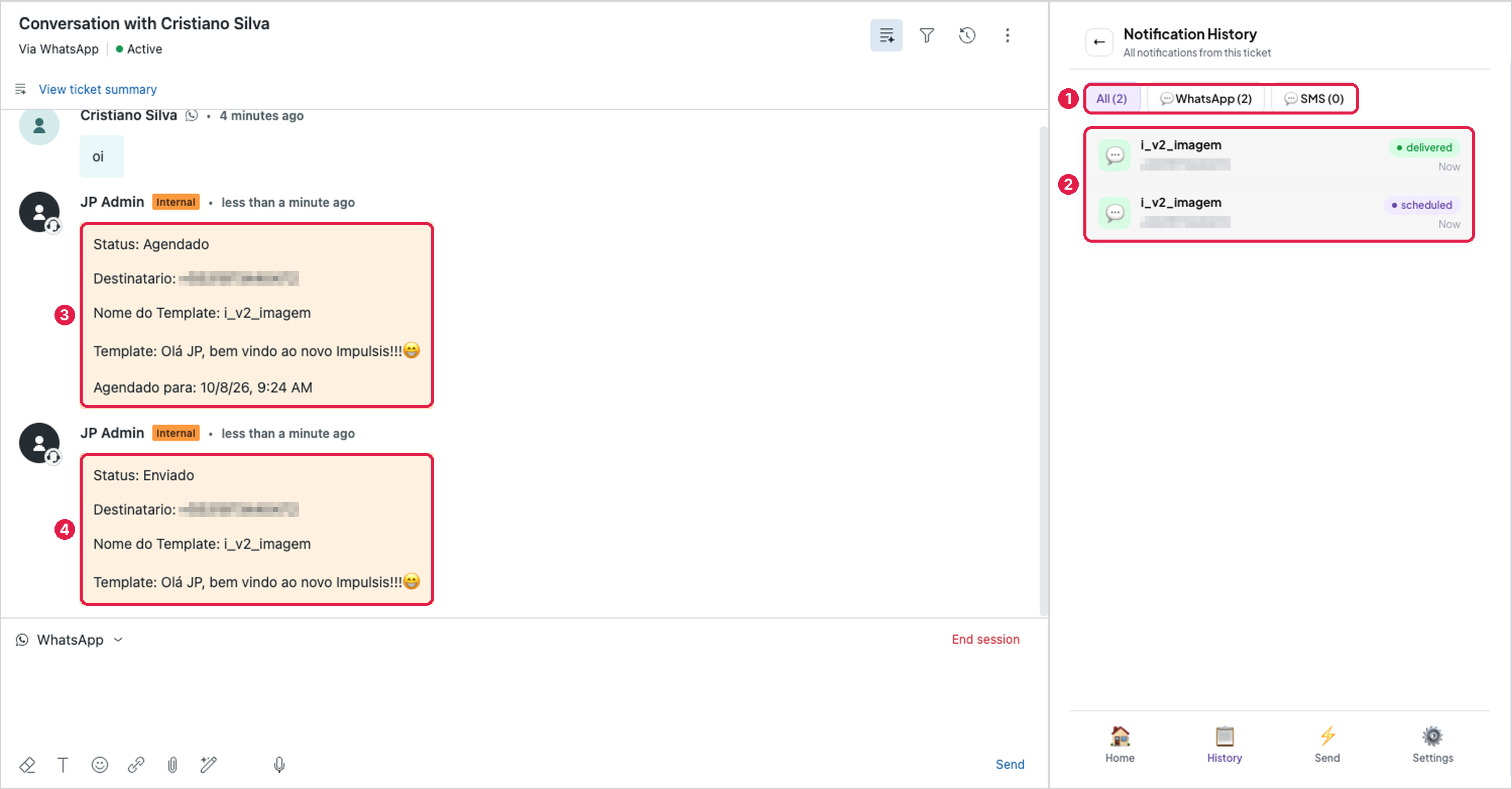Click the 'scheduled' status badge
The width and height of the screenshot is (1512, 789).
click(x=1422, y=205)
